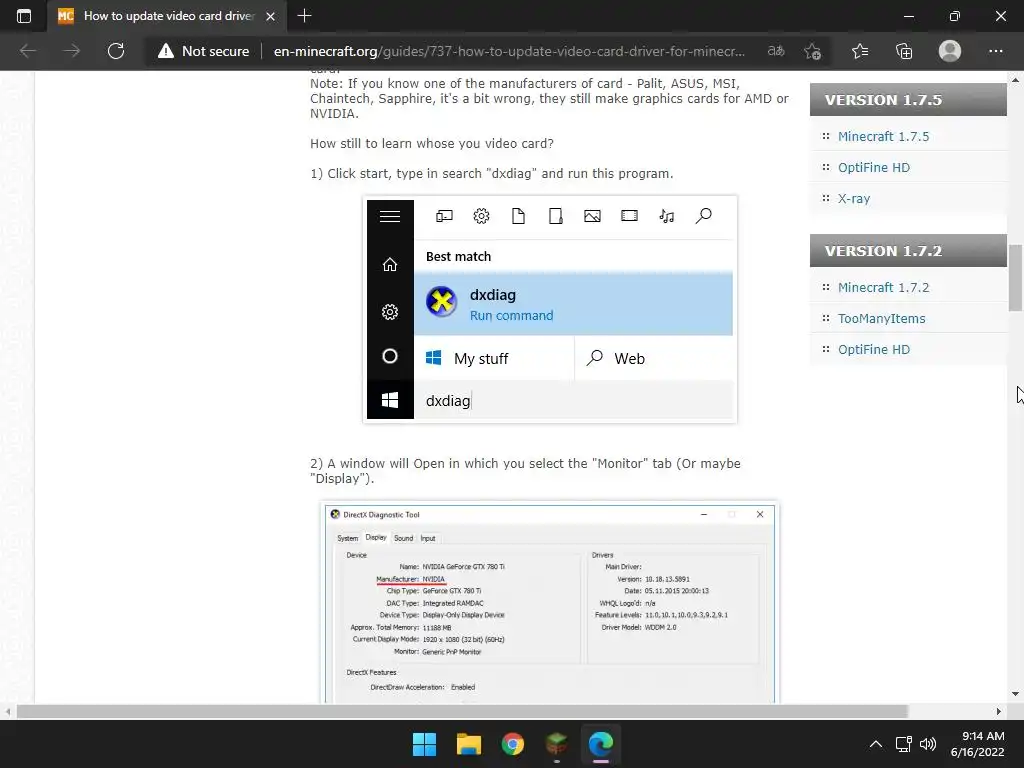Image resolution: width=1024 pixels, height=768 pixels.
Task: Click the scroll down arrow
Action: [x=1015, y=694]
